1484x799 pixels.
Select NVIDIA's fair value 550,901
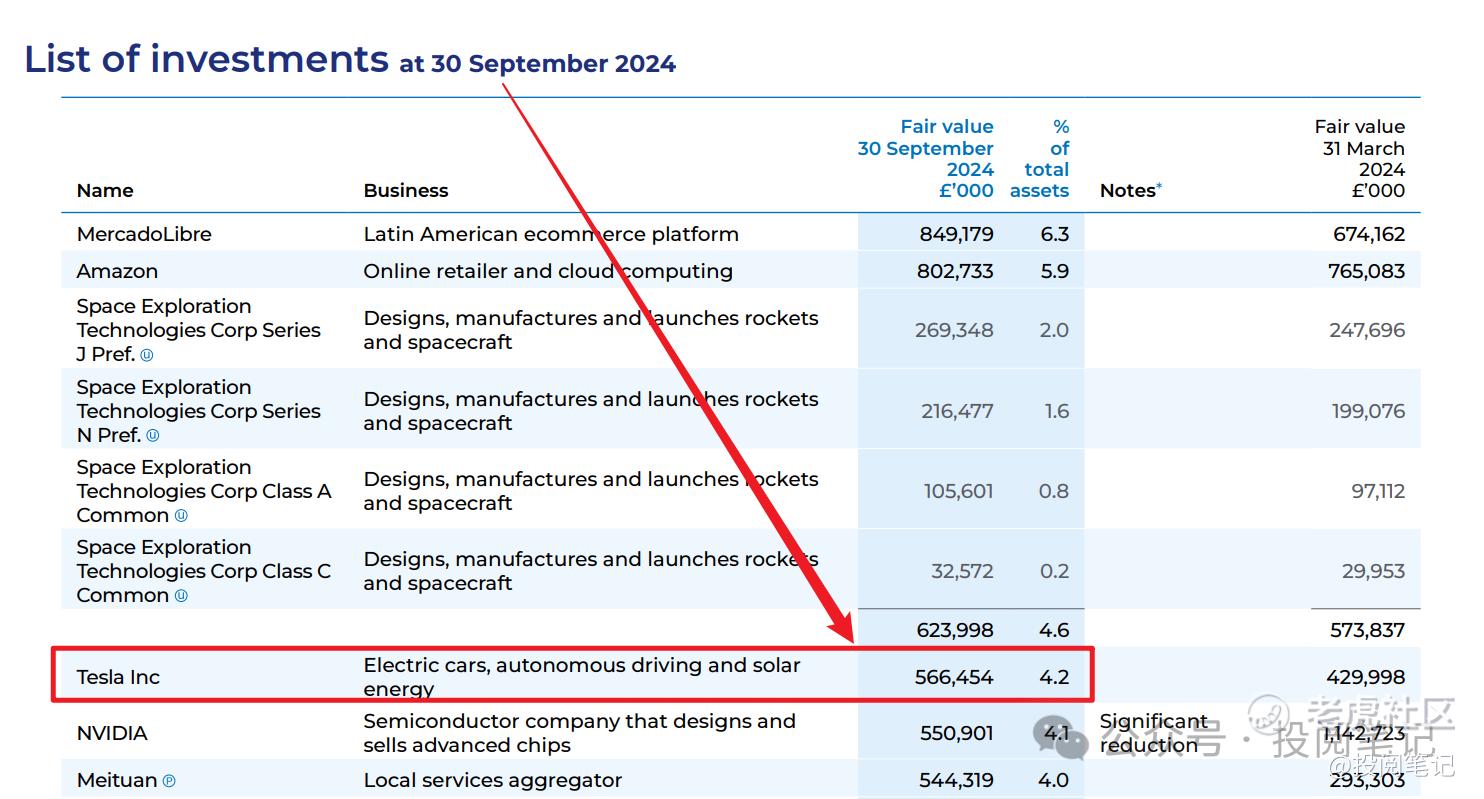[957, 733]
